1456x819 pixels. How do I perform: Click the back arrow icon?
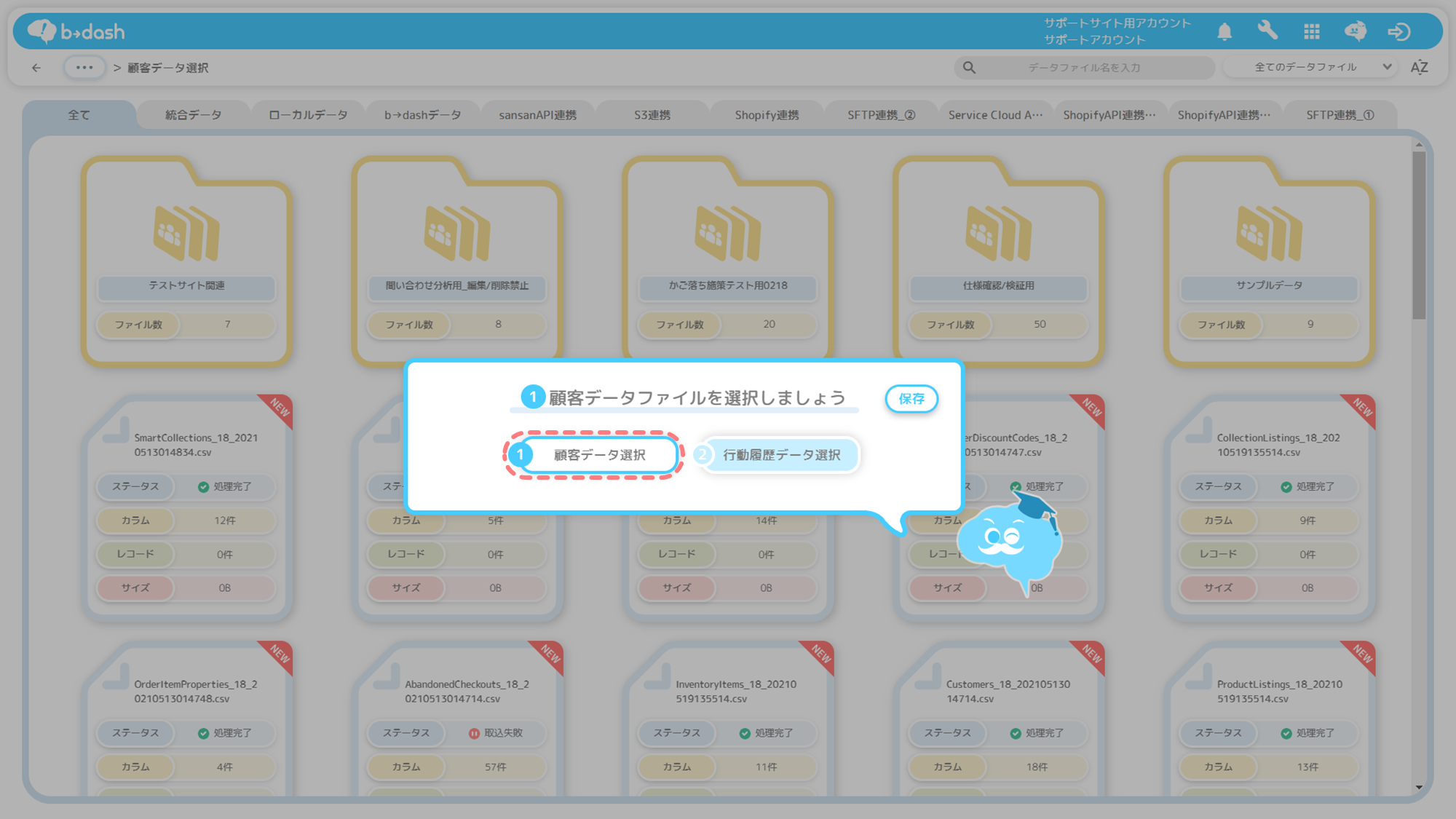pyautogui.click(x=36, y=68)
